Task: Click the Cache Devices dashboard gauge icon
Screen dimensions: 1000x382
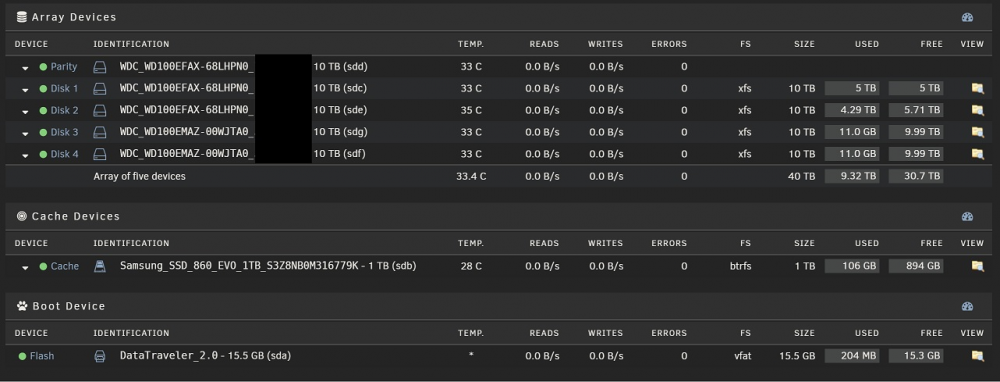Action: click(x=967, y=216)
